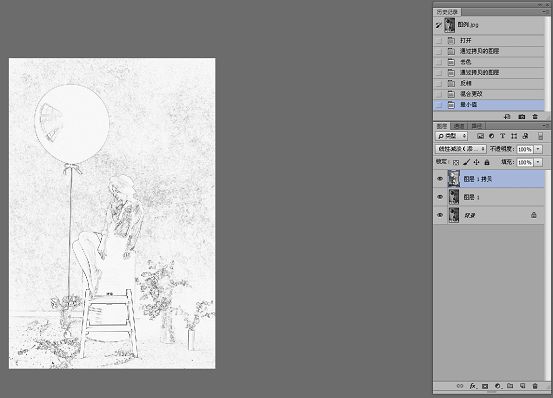Open the blend mode dropdown 线性减淡

(461, 149)
